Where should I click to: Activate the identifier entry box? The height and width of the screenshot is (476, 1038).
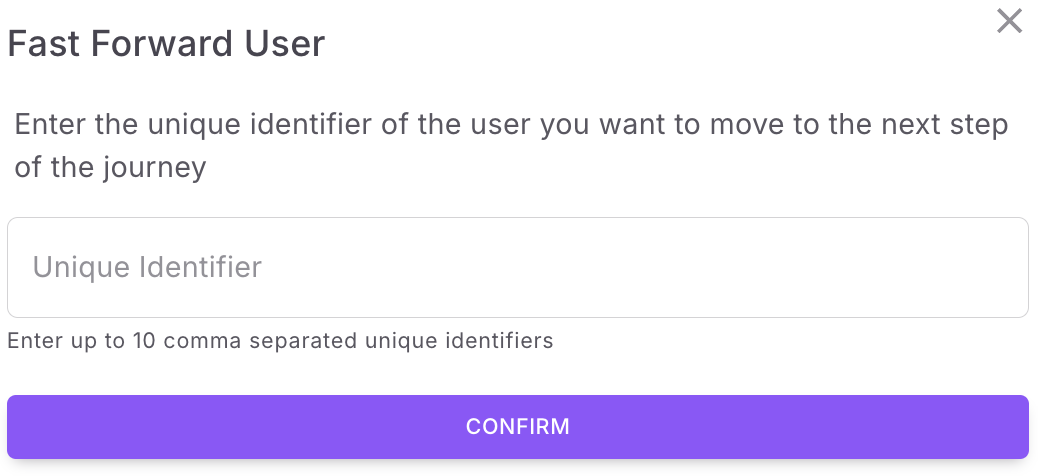click(x=518, y=267)
